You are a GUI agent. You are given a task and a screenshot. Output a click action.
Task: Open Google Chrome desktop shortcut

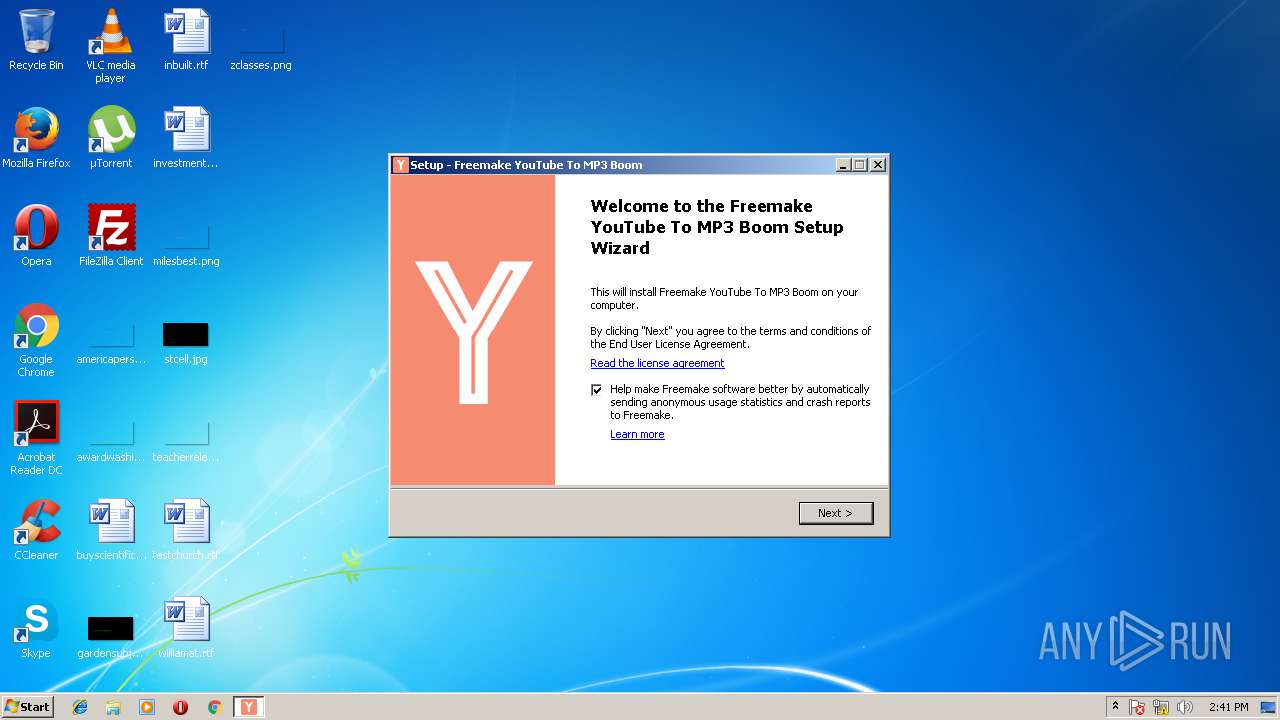tap(36, 340)
